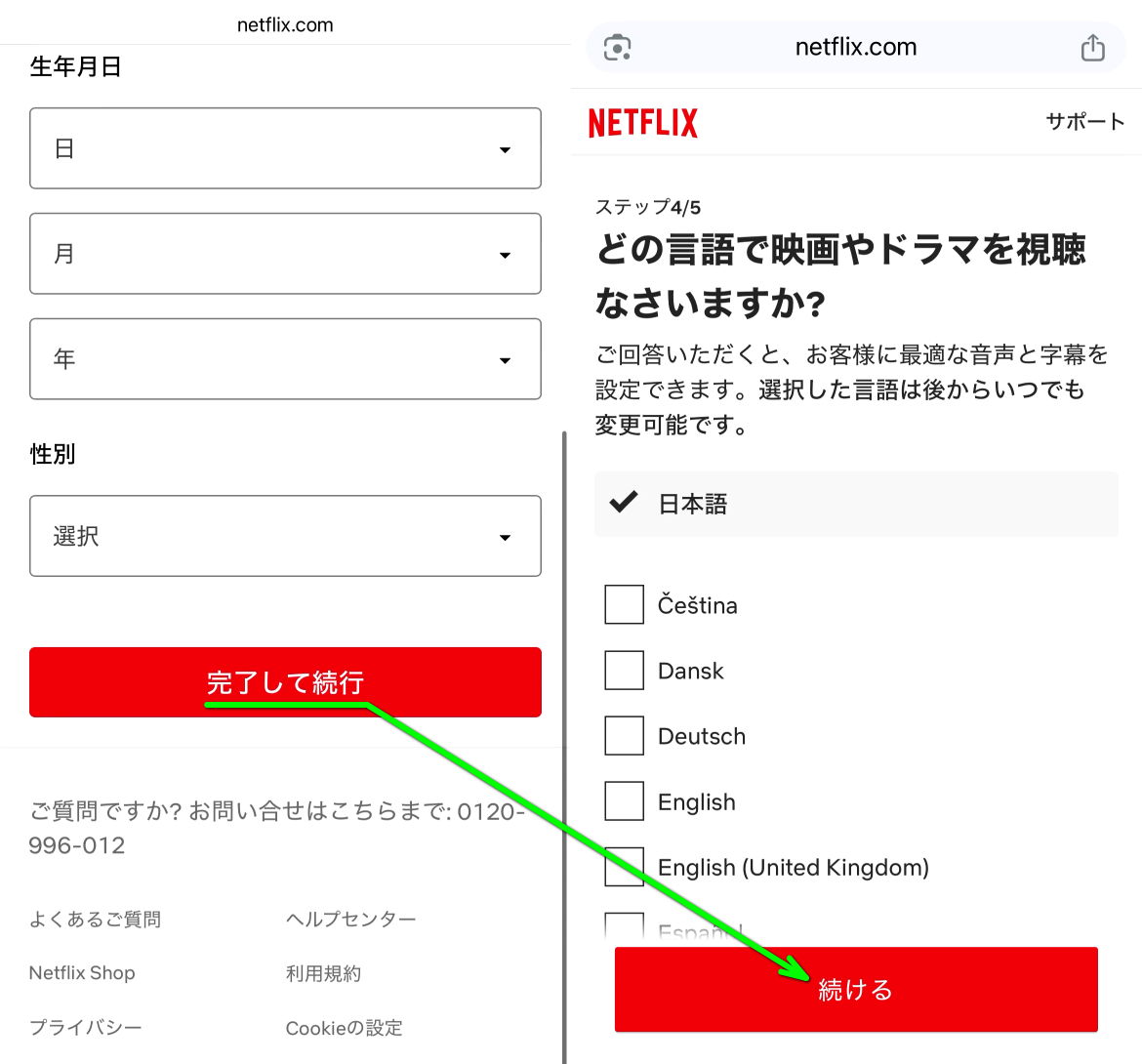Select the English (United Kingdom) checkbox
The width and height of the screenshot is (1142, 1064).
click(625, 867)
